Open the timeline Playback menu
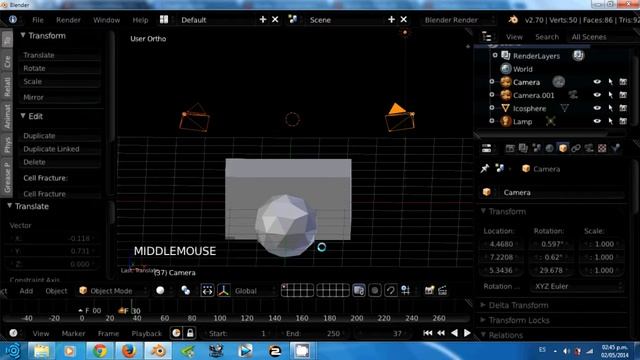 pyautogui.click(x=146, y=333)
